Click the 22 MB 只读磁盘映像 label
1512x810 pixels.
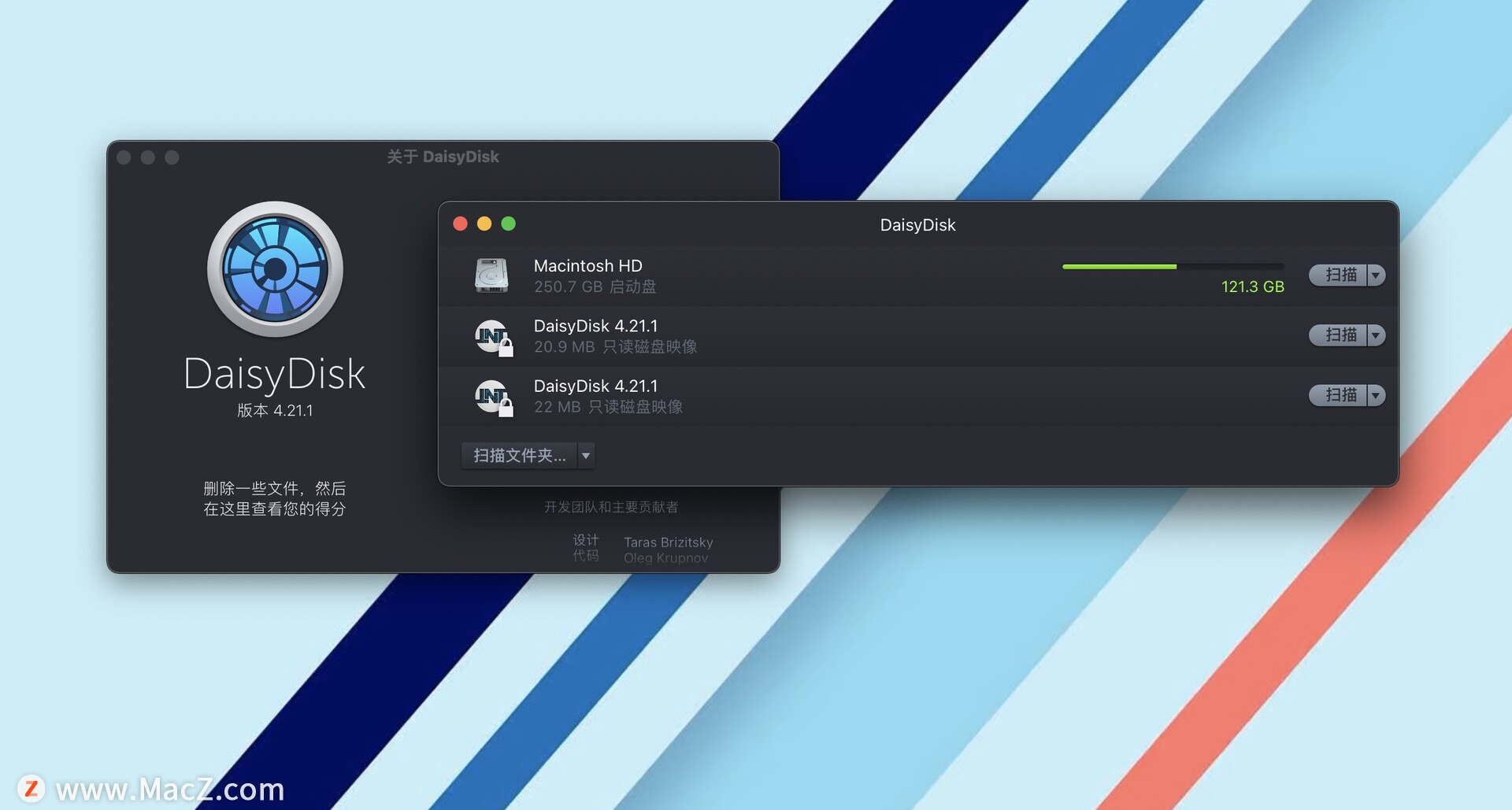point(608,407)
